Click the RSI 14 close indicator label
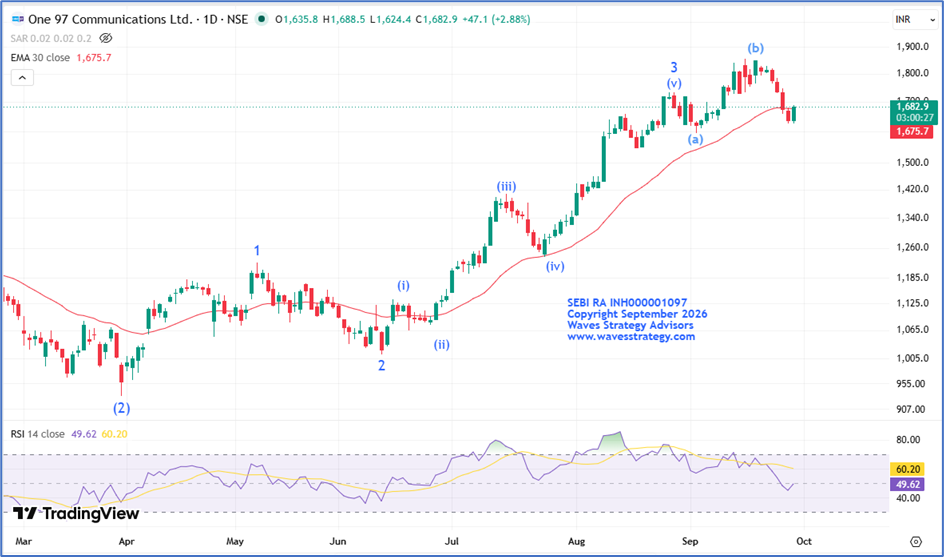This screenshot has height=557, width=944. (x=37, y=434)
